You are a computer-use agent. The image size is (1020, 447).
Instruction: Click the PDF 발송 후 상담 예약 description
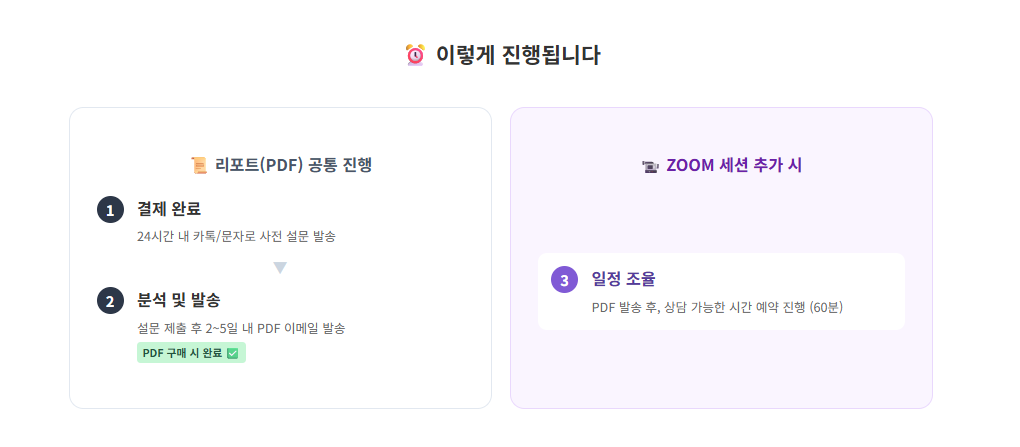click(717, 307)
